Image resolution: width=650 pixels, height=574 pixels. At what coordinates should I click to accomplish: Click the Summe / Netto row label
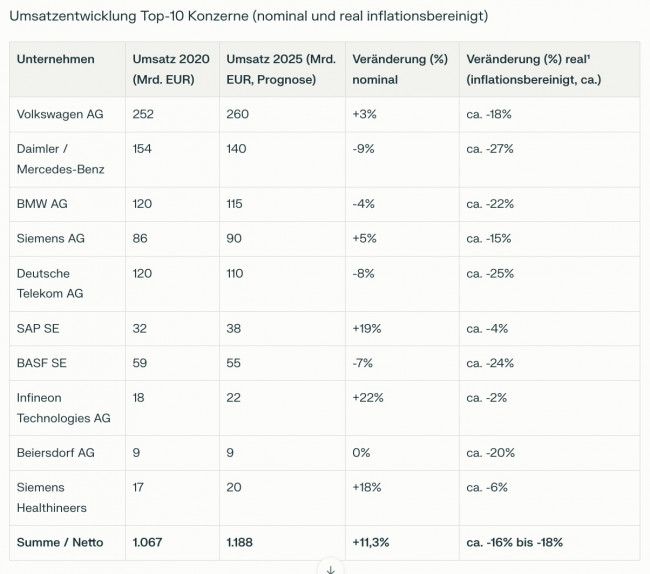[x=60, y=543]
